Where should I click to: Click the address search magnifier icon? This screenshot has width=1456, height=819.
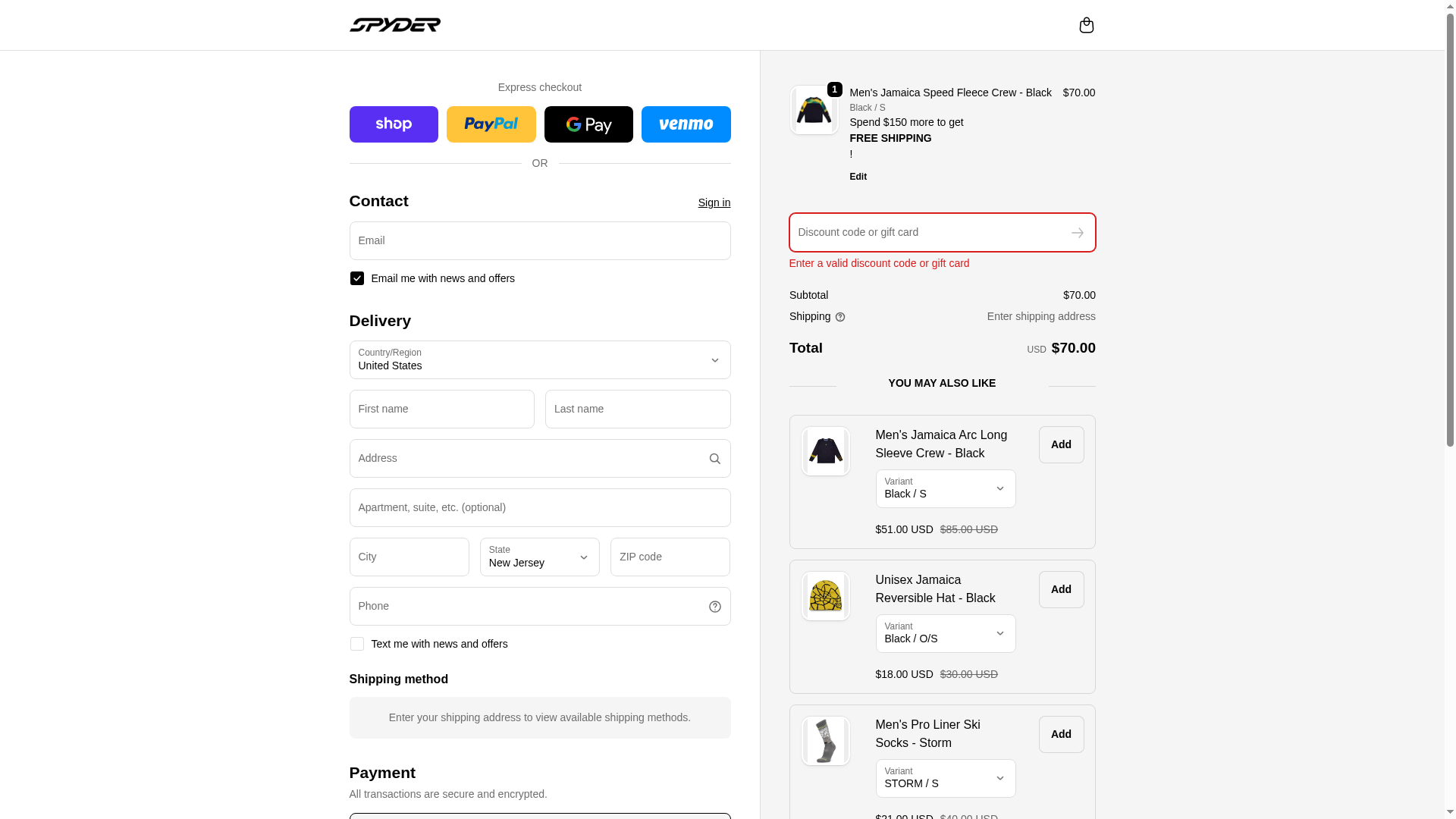pyautogui.click(x=714, y=459)
